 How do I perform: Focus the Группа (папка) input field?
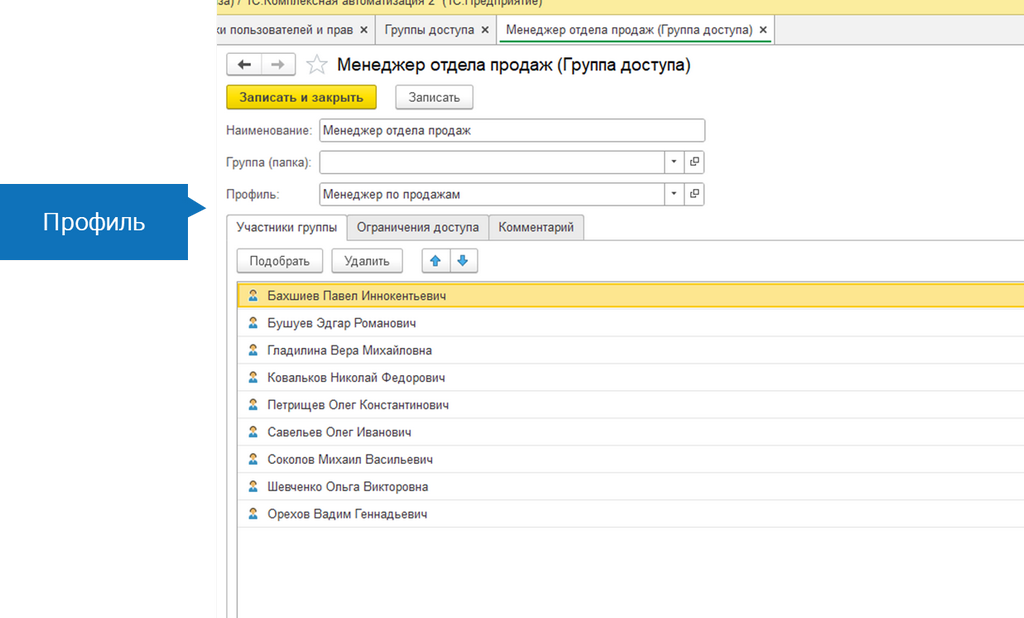click(x=492, y=162)
